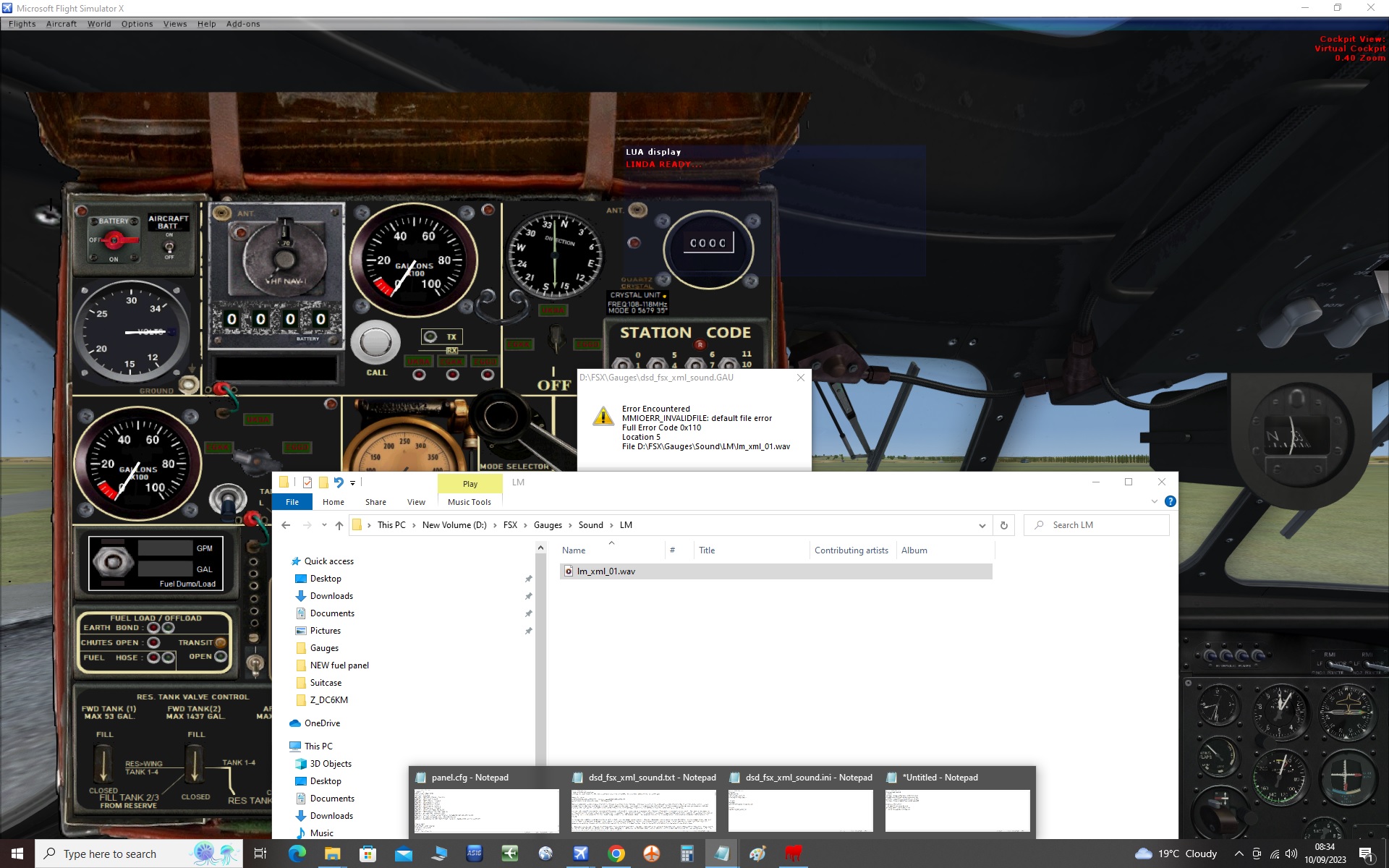The image size is (1389, 868).
Task: Click the Help question mark icon in Explorer
Action: (x=1170, y=501)
